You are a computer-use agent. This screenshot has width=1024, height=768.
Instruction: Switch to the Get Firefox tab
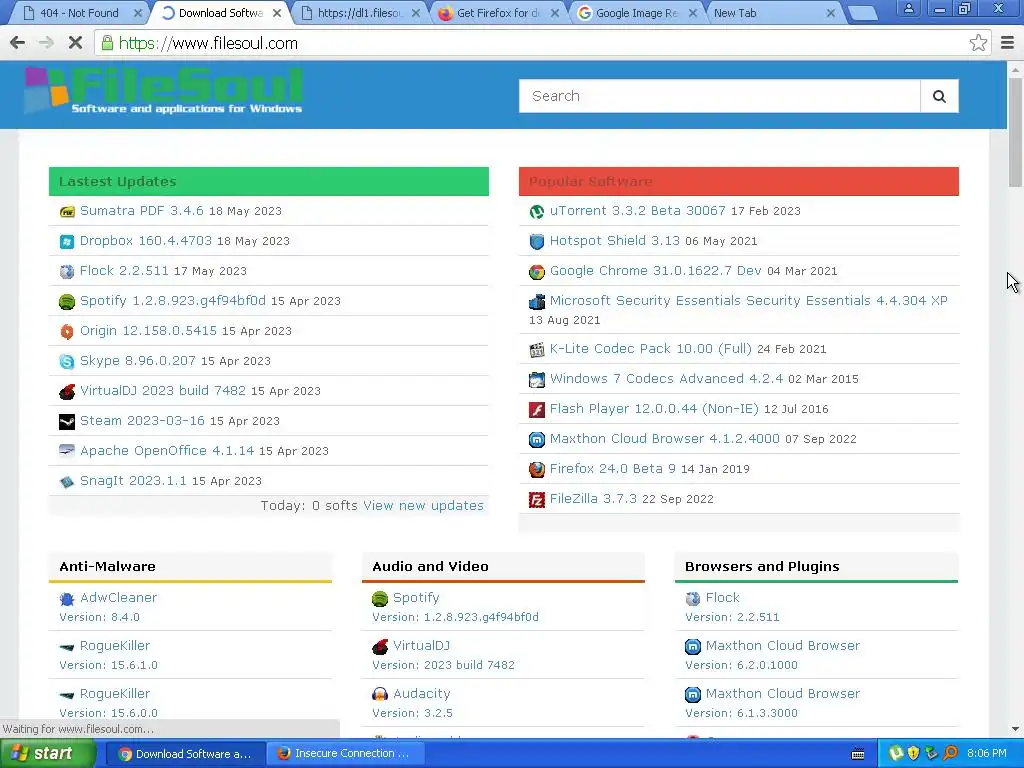coord(498,13)
